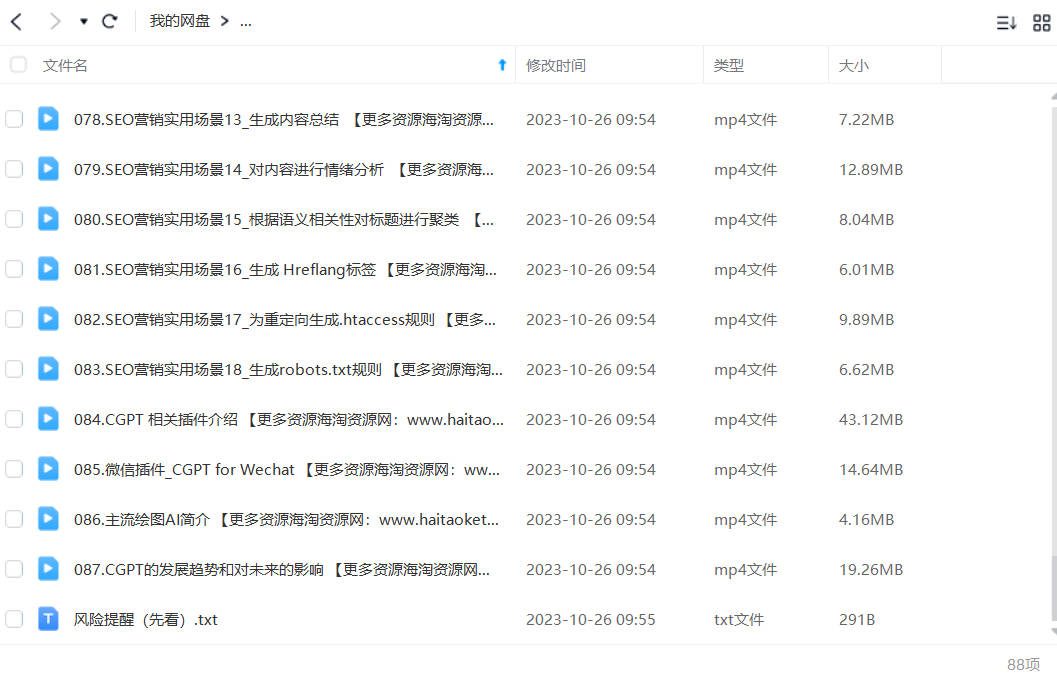Open the navigation history dropdown triangle
Viewport: 1057px width, 673px height.
pyautogui.click(x=84, y=22)
